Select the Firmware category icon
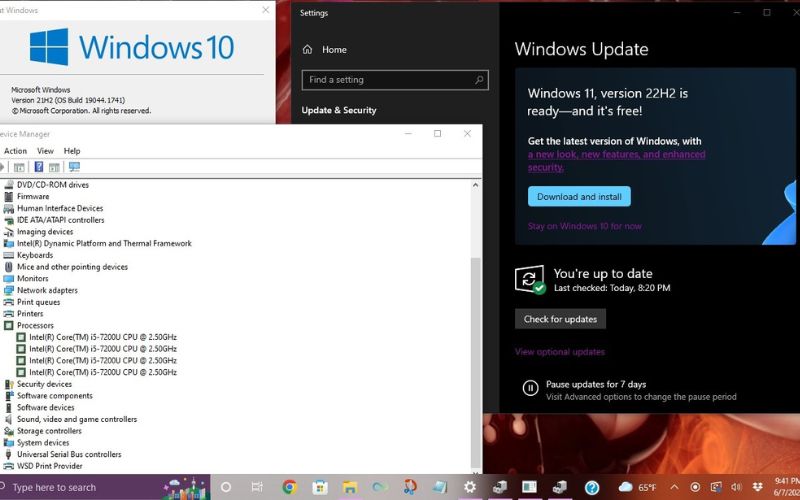The image size is (800, 500). coord(8,196)
